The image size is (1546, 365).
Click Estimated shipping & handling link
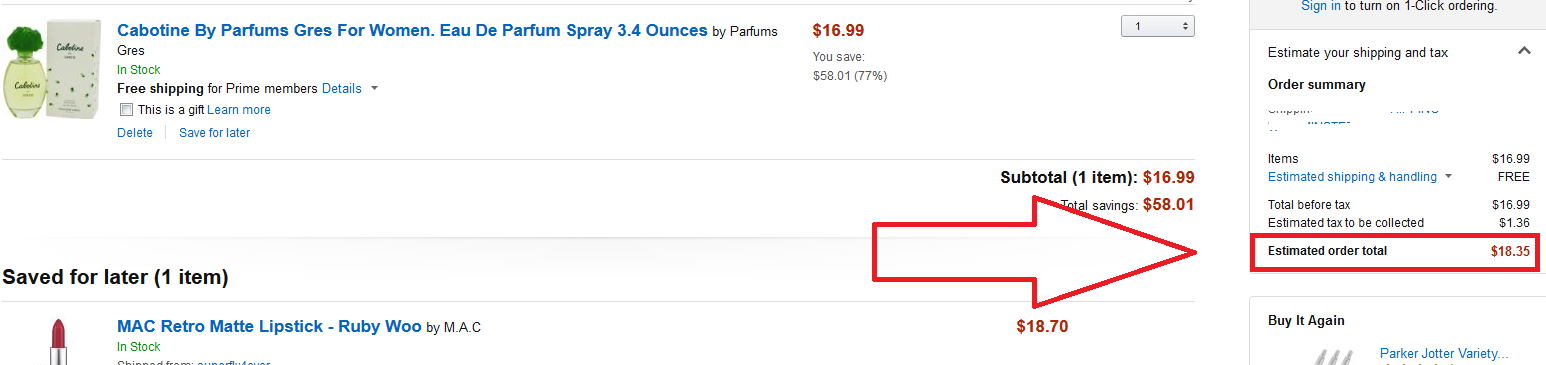1352,177
